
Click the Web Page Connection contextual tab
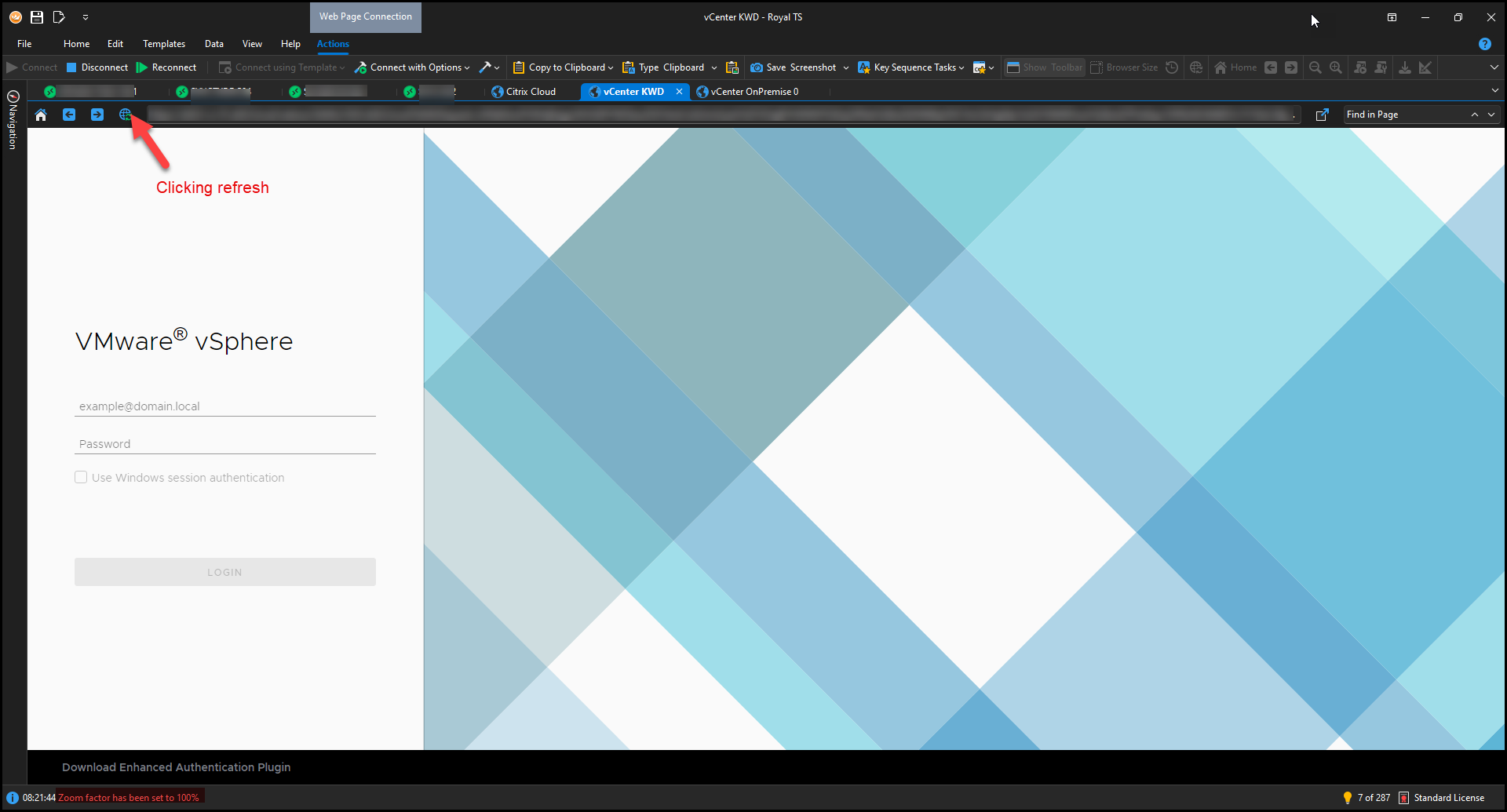tap(366, 16)
